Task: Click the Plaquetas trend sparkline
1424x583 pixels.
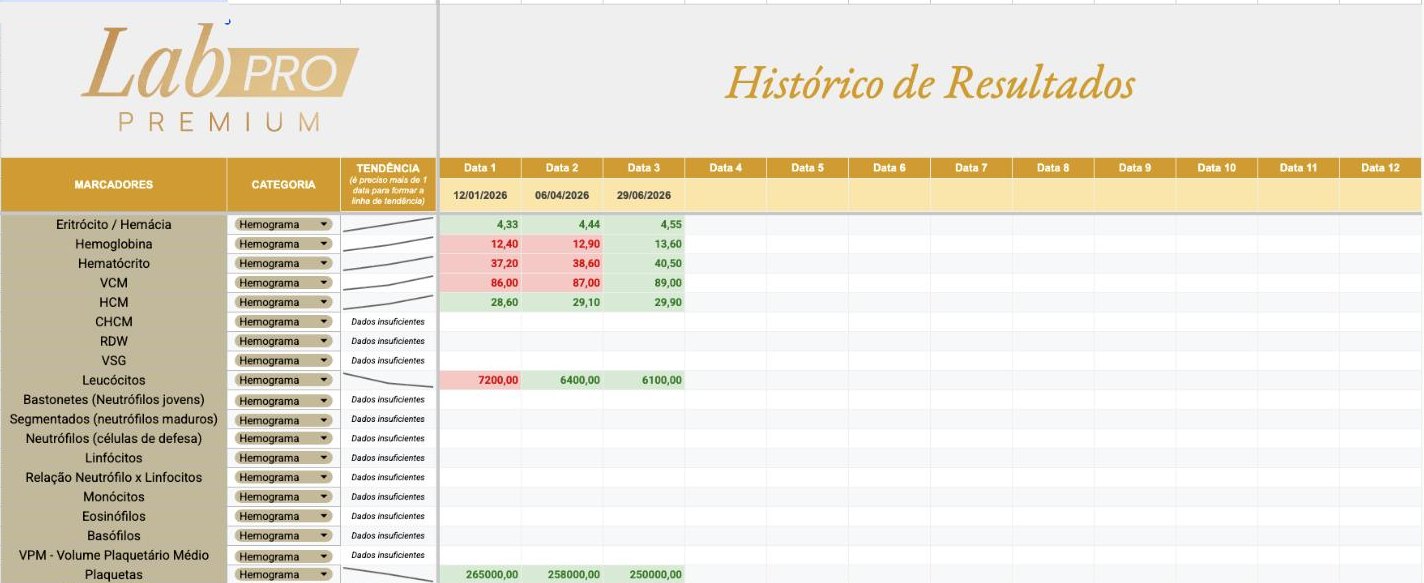Action: [x=389, y=575]
